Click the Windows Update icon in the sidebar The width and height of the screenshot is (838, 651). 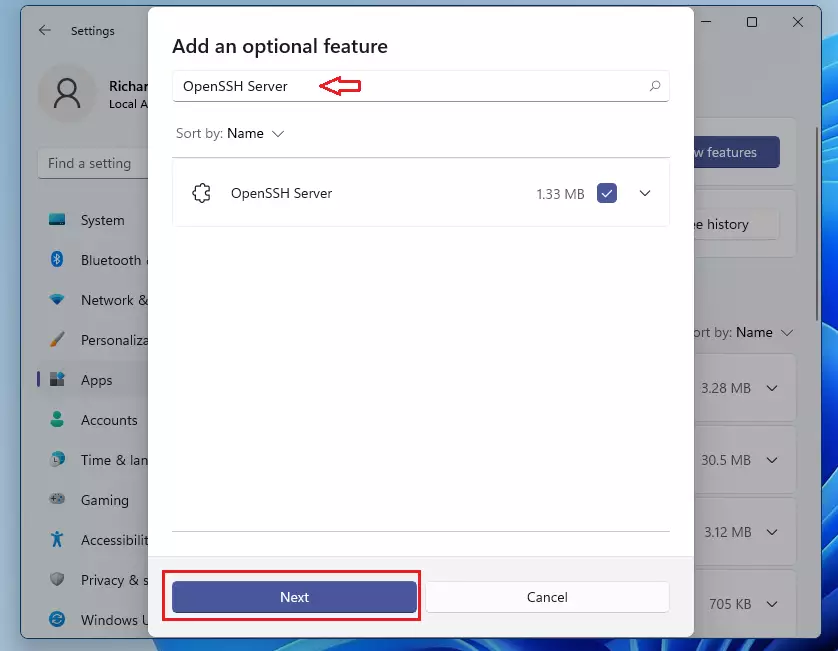click(x=57, y=619)
